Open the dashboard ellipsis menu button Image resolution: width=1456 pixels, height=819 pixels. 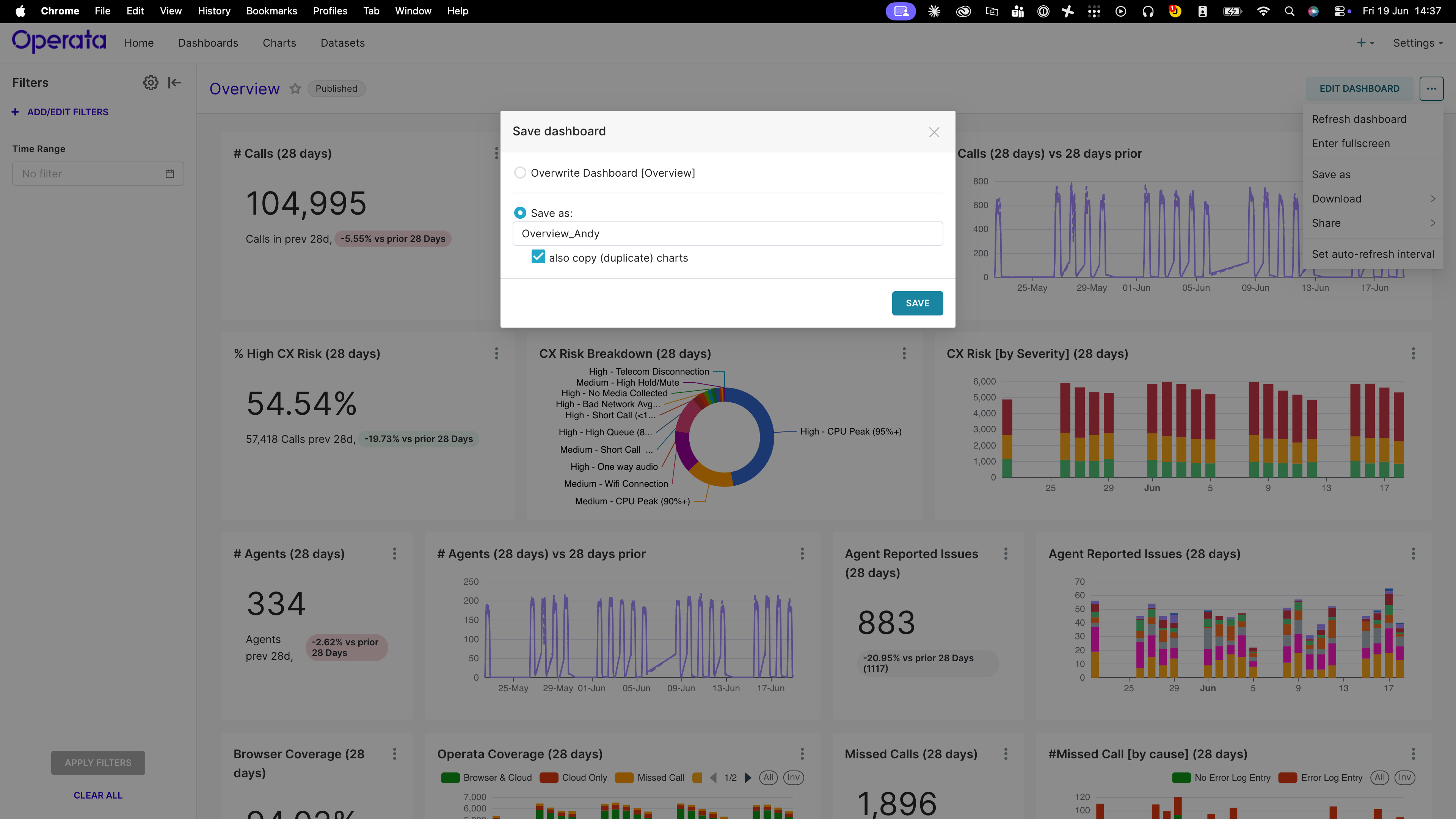[1431, 89]
